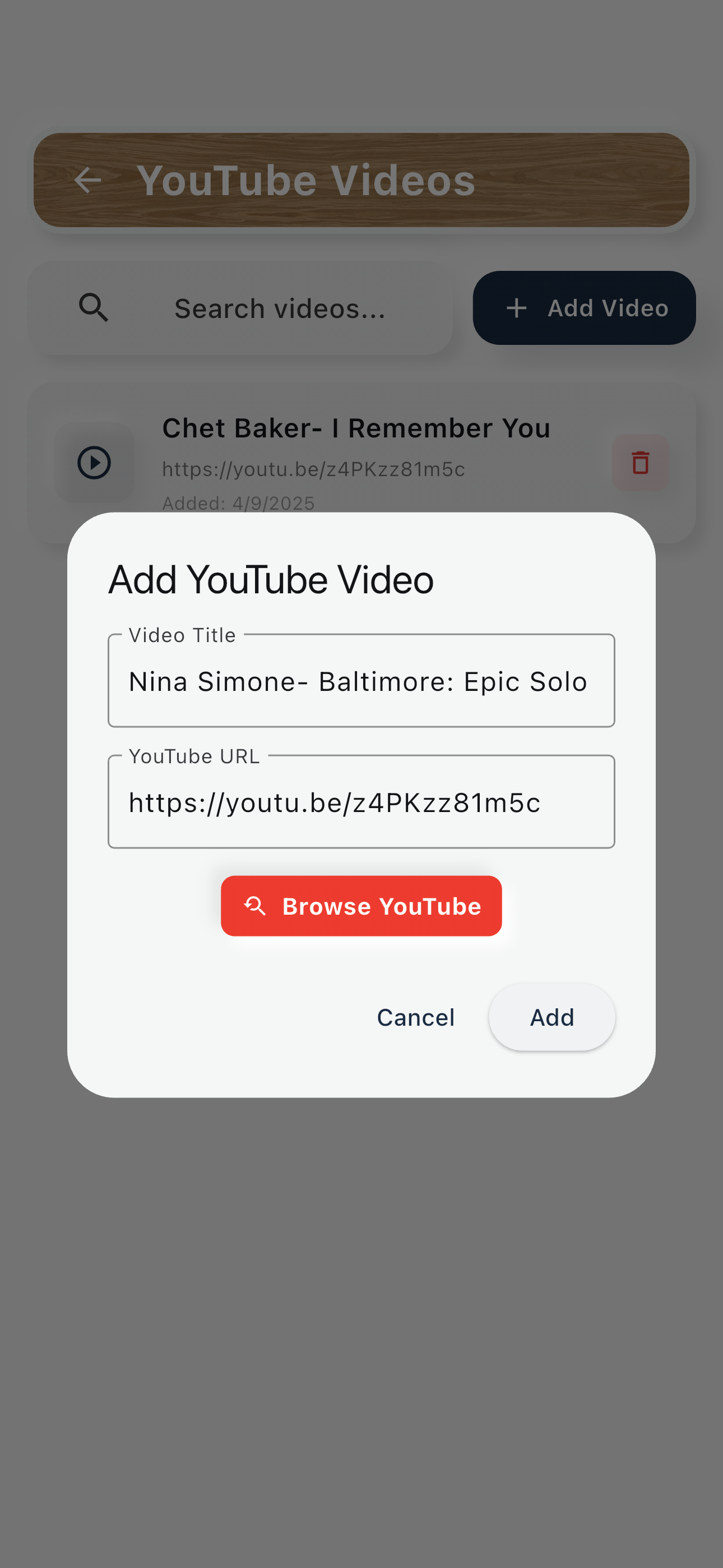Screen dimensions: 723x1568
Task: Click the https://youtu.be/z4PKzz81m5c list link
Action: [x=313, y=469]
